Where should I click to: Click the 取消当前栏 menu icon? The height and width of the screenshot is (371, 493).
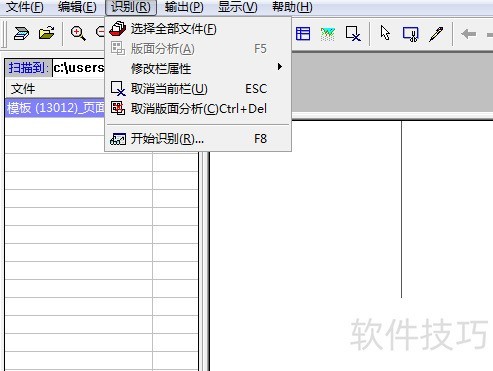[118, 89]
